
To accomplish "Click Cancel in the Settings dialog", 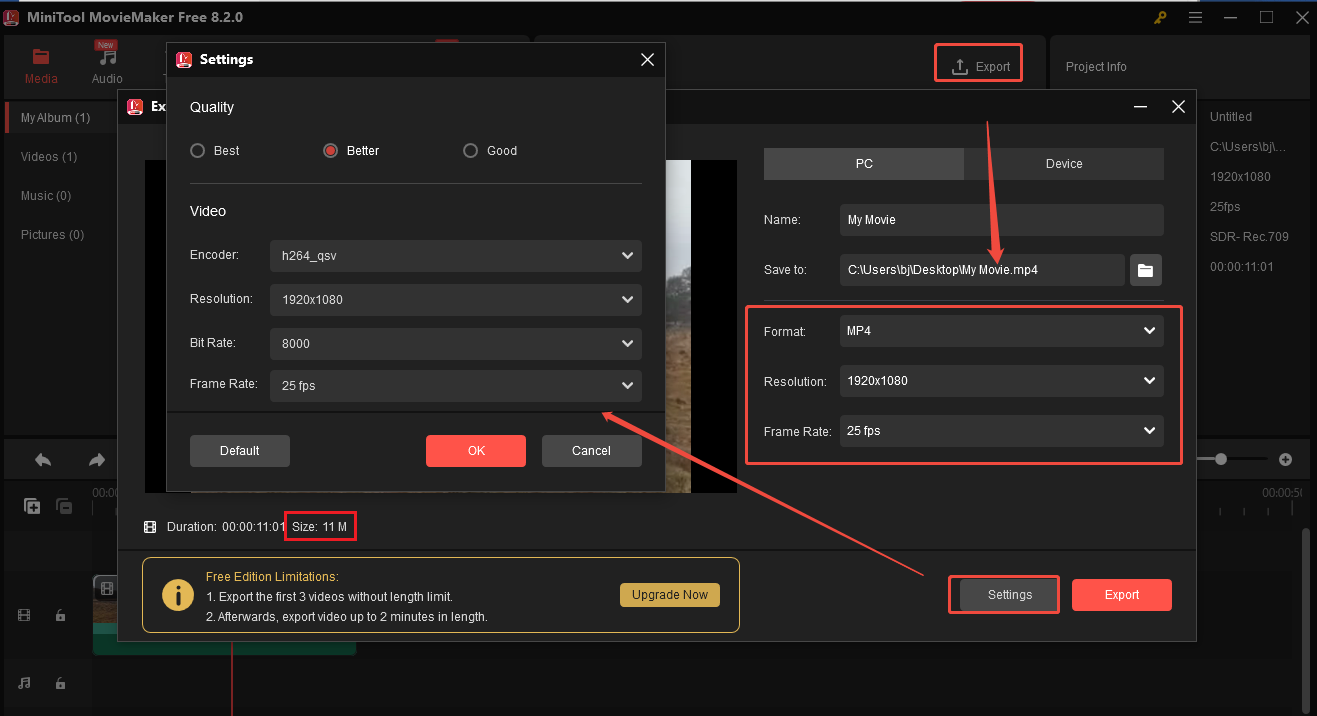I will (592, 451).
